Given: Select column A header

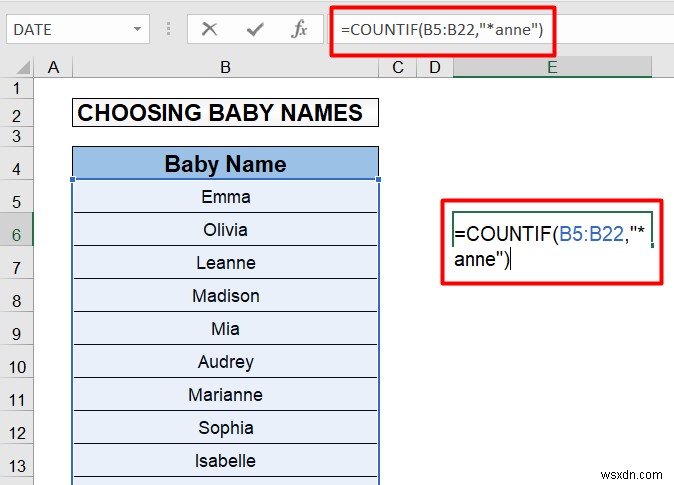Looking at the screenshot, I should tap(53, 68).
